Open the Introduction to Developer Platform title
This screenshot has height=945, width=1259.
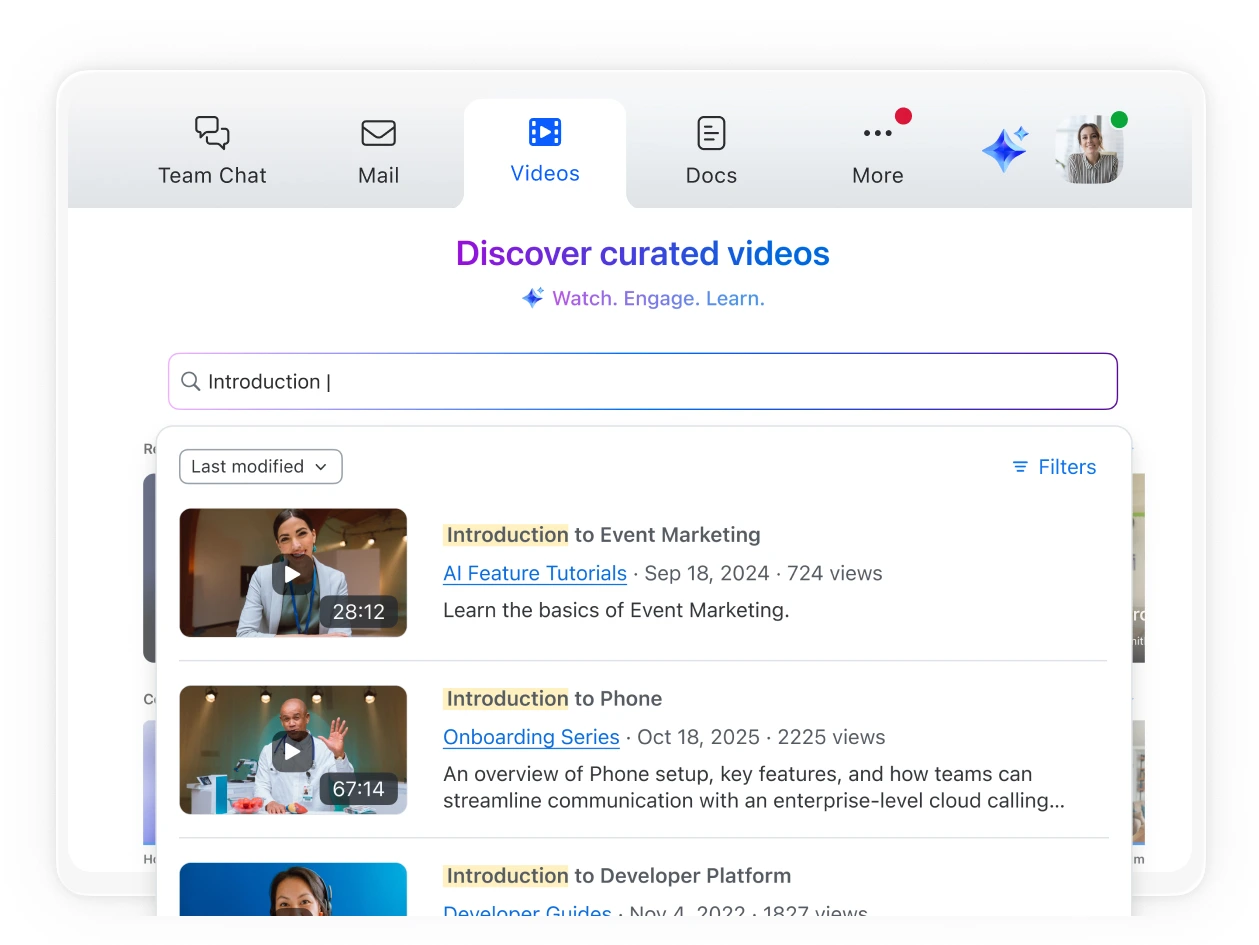tap(618, 876)
